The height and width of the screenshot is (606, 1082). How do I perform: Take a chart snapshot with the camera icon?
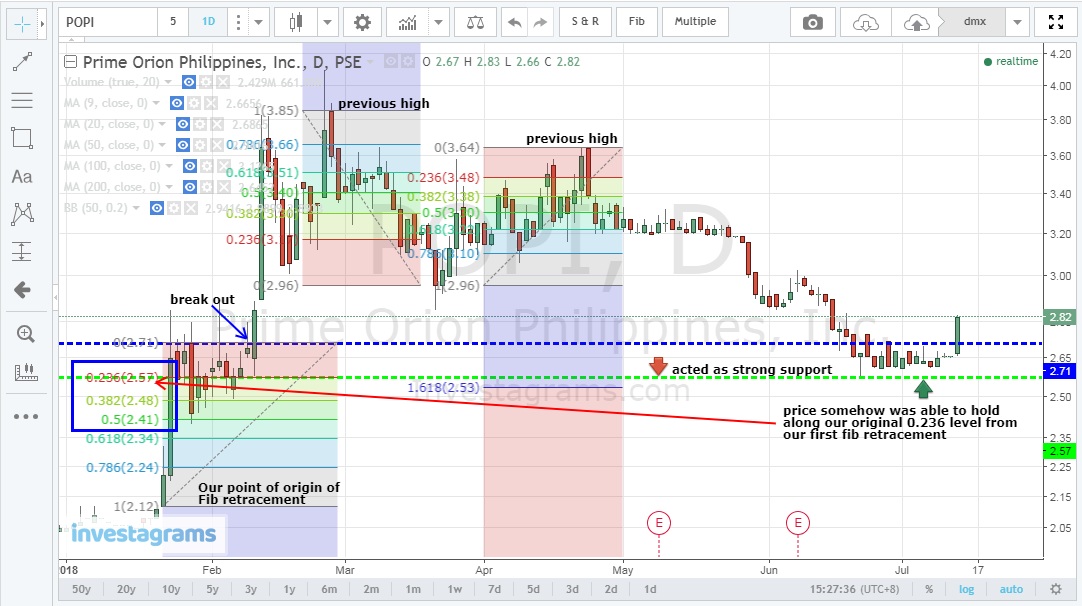pyautogui.click(x=812, y=21)
